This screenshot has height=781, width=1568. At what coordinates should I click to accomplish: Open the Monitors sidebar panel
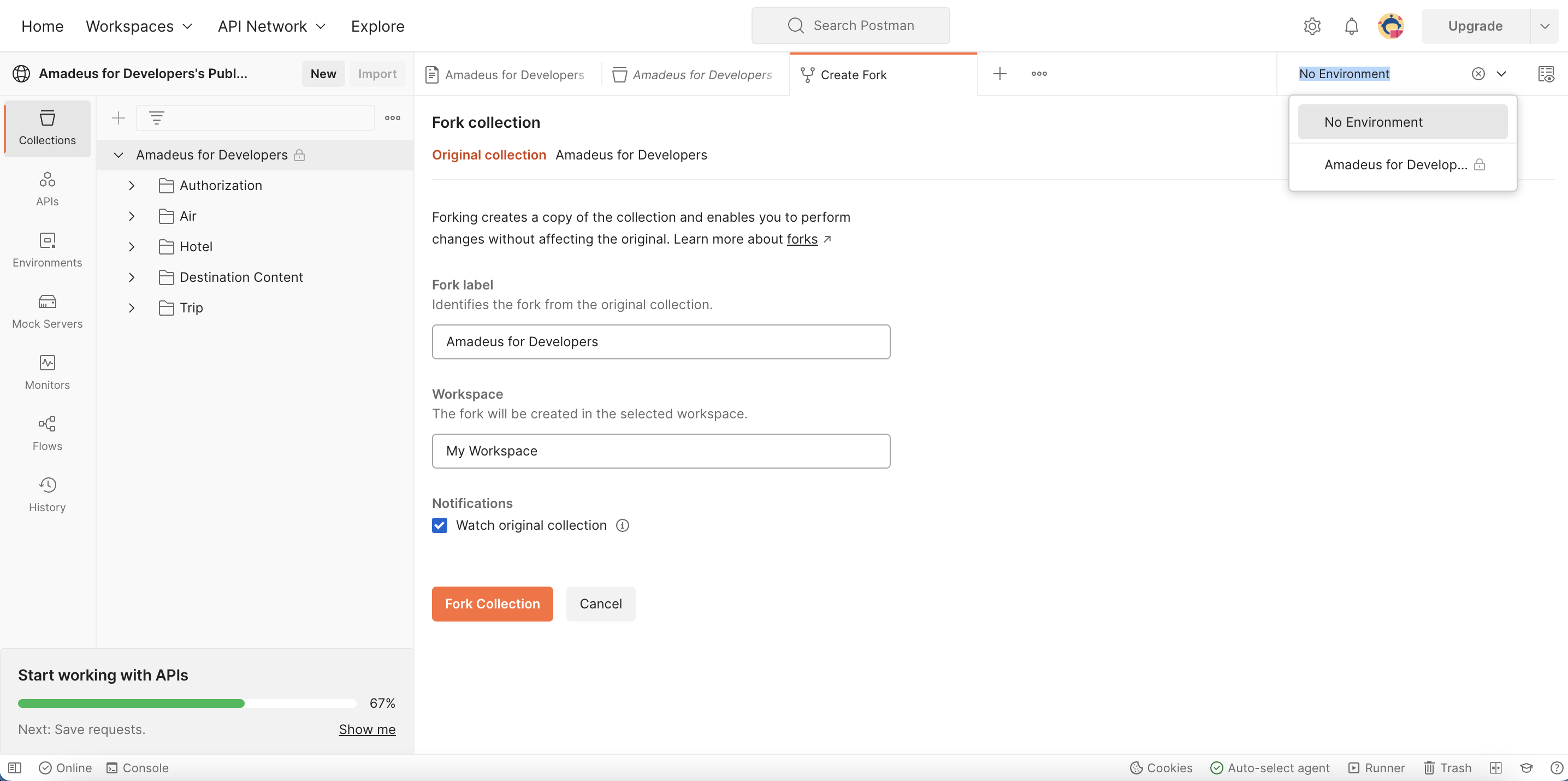tap(48, 372)
